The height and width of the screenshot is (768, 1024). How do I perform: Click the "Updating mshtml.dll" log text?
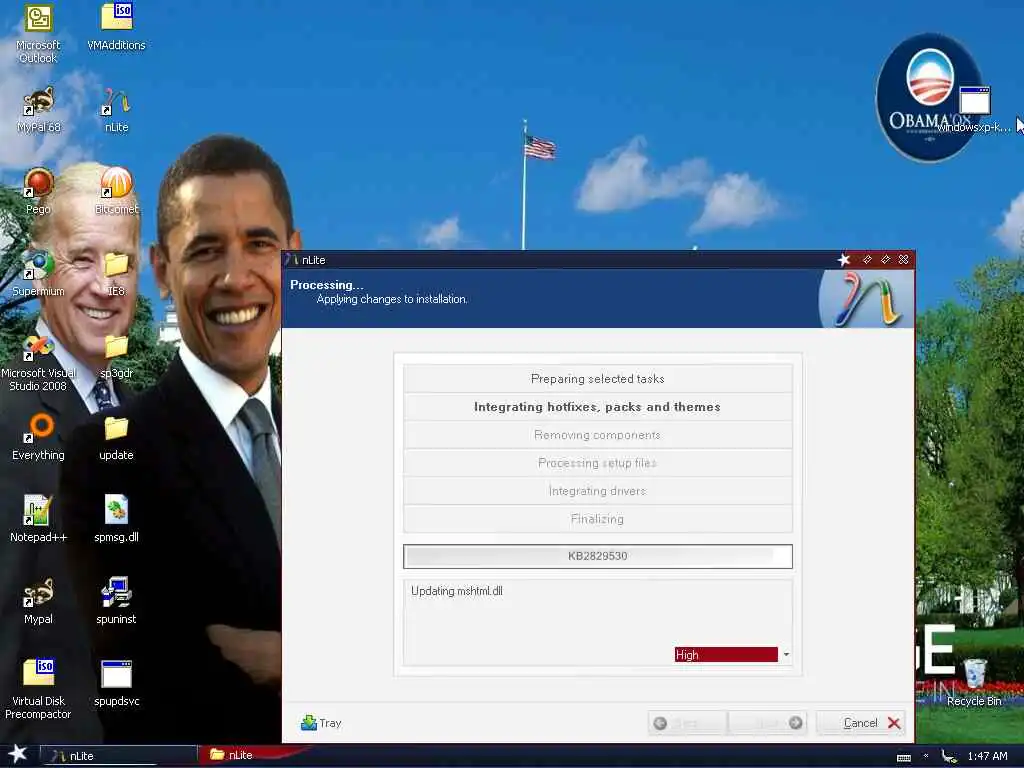pyautogui.click(x=456, y=591)
